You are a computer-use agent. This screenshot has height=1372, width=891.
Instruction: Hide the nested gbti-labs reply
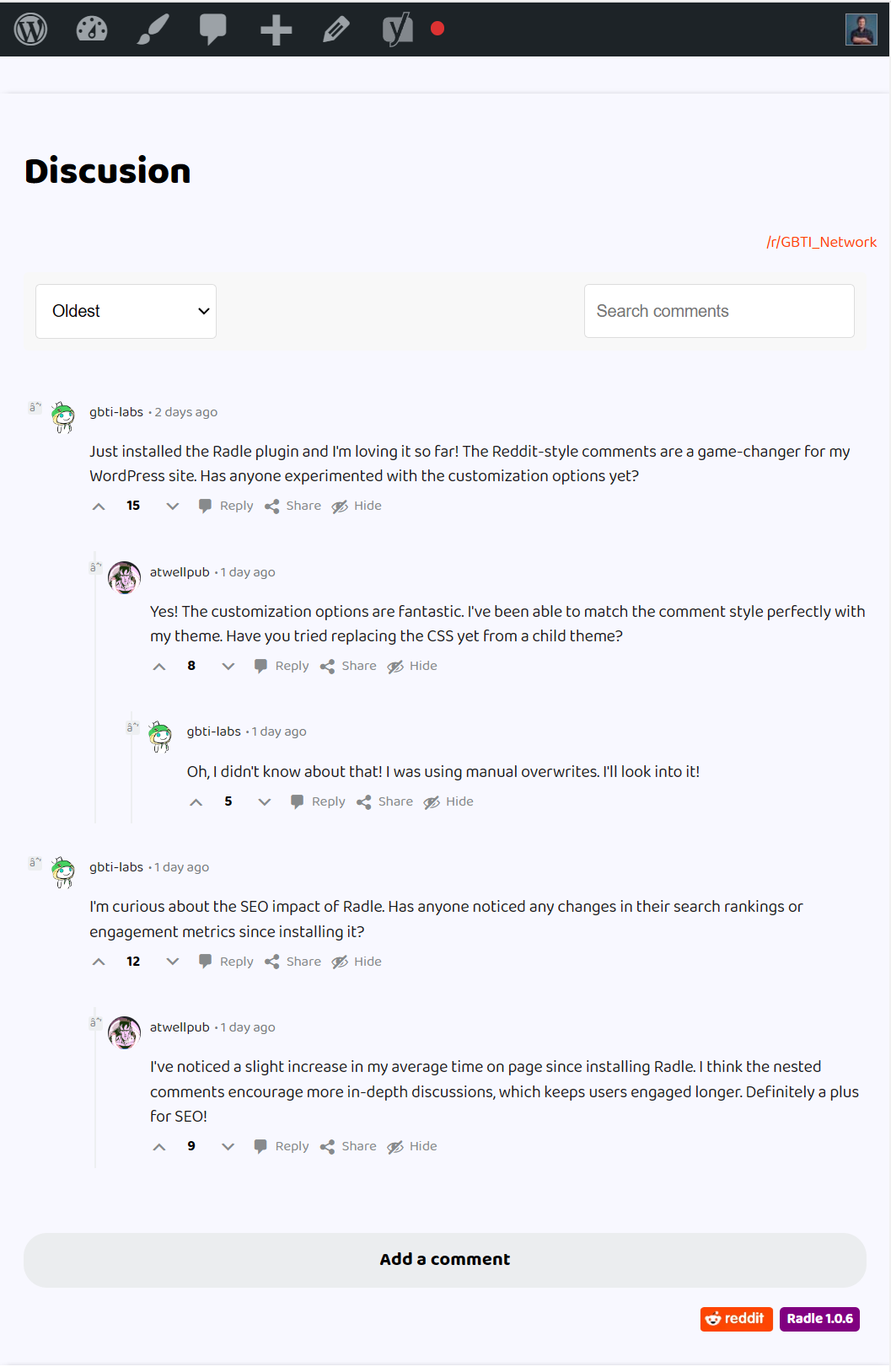pos(448,801)
